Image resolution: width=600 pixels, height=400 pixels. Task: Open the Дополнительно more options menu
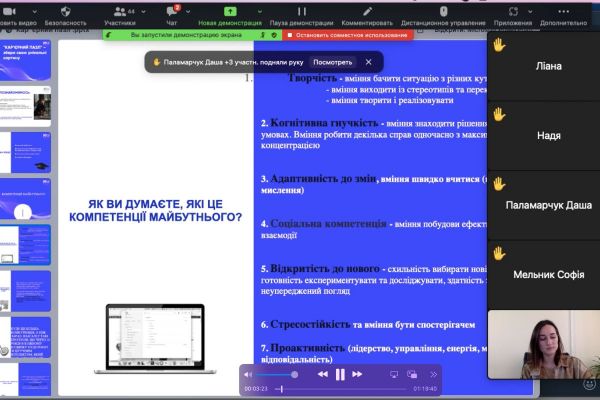(x=570, y=14)
